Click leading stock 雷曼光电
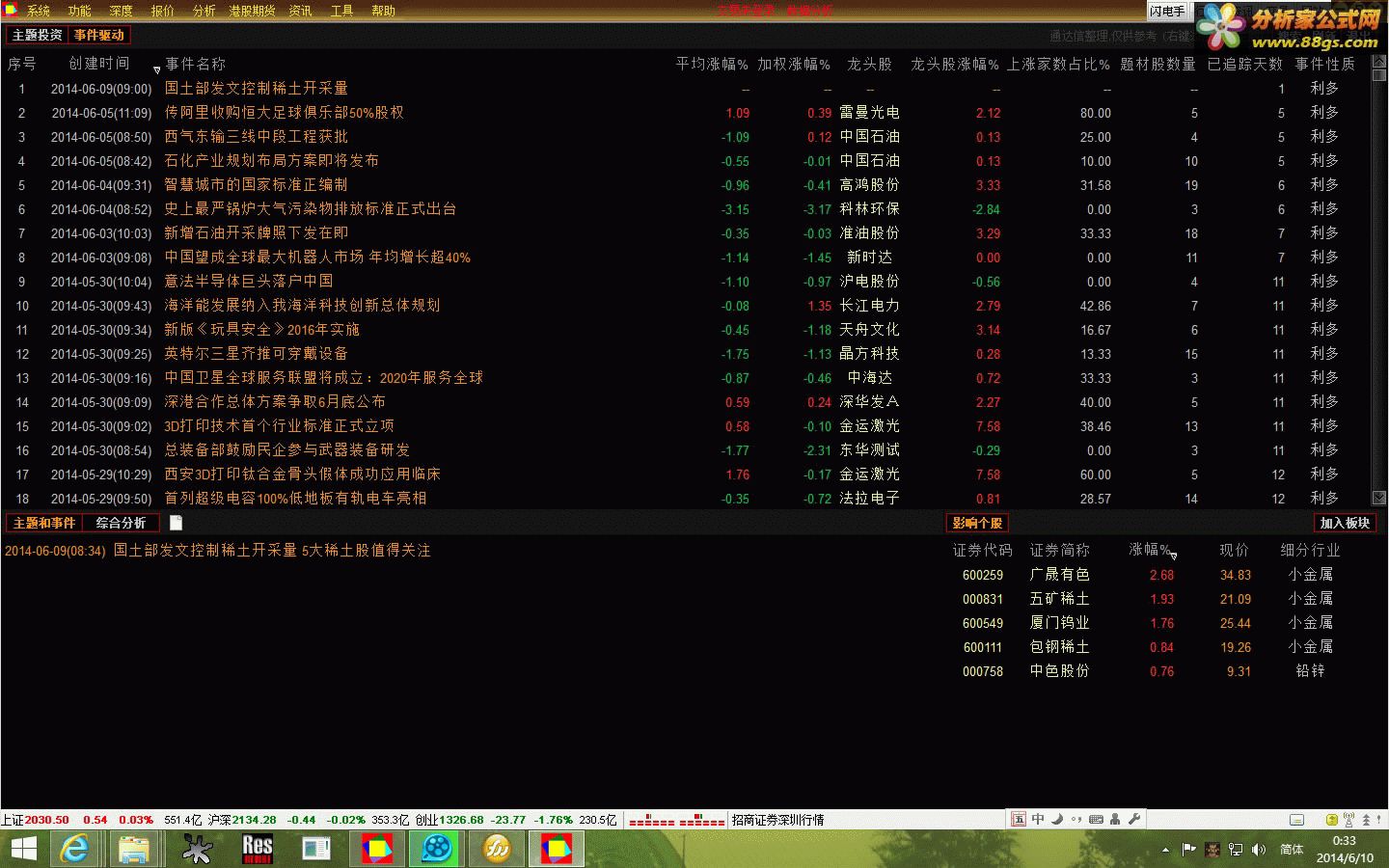1389x868 pixels. coord(869,112)
